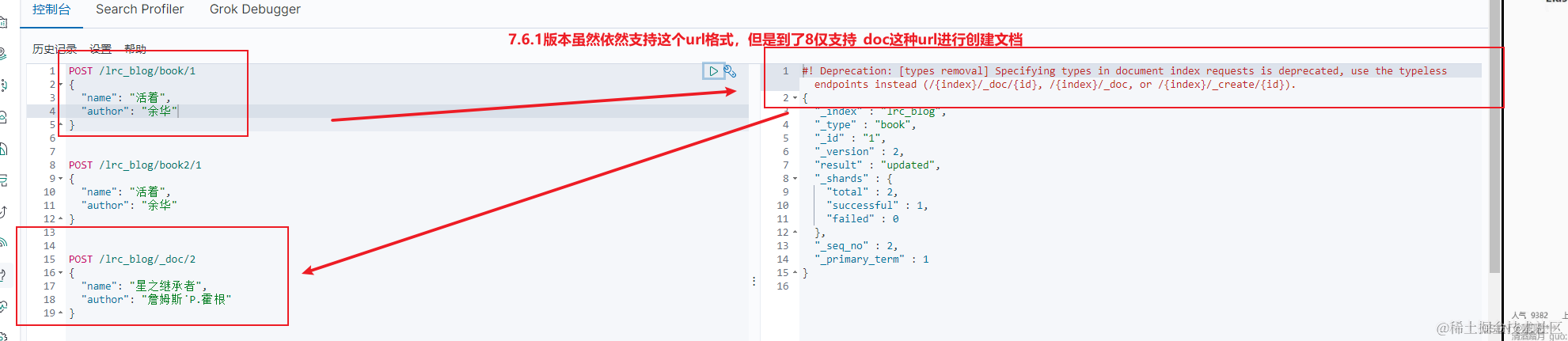Open 历史记录 history link
This screenshot has height=341, width=1568.
point(55,49)
